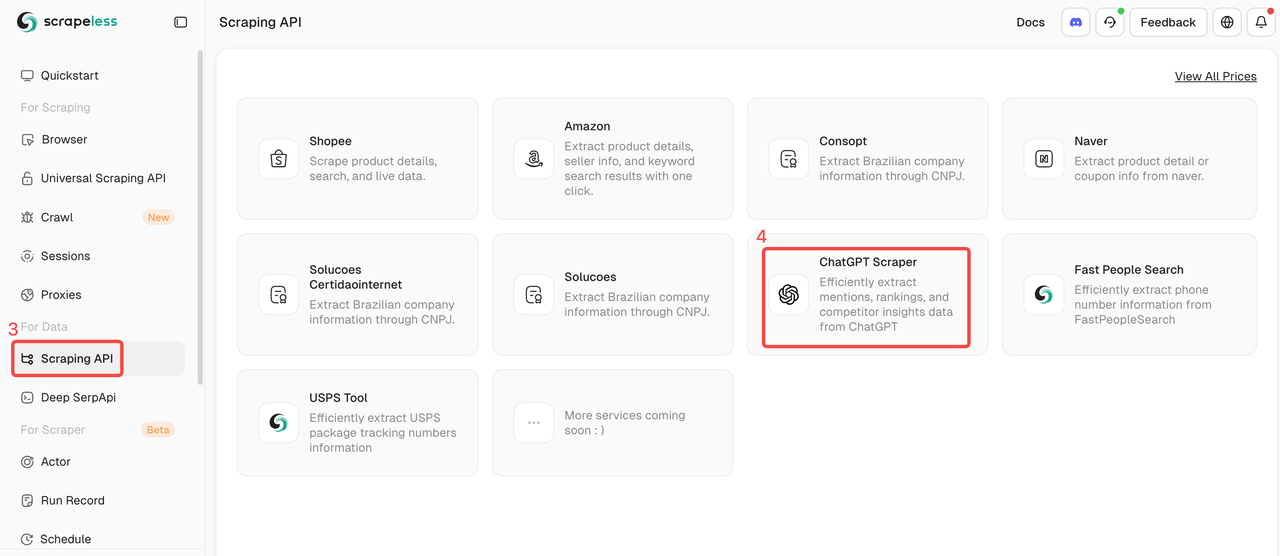Screen dimensions: 1280x556
Task: Click the Deep SerpApi terminal icon
Action: (28, 398)
